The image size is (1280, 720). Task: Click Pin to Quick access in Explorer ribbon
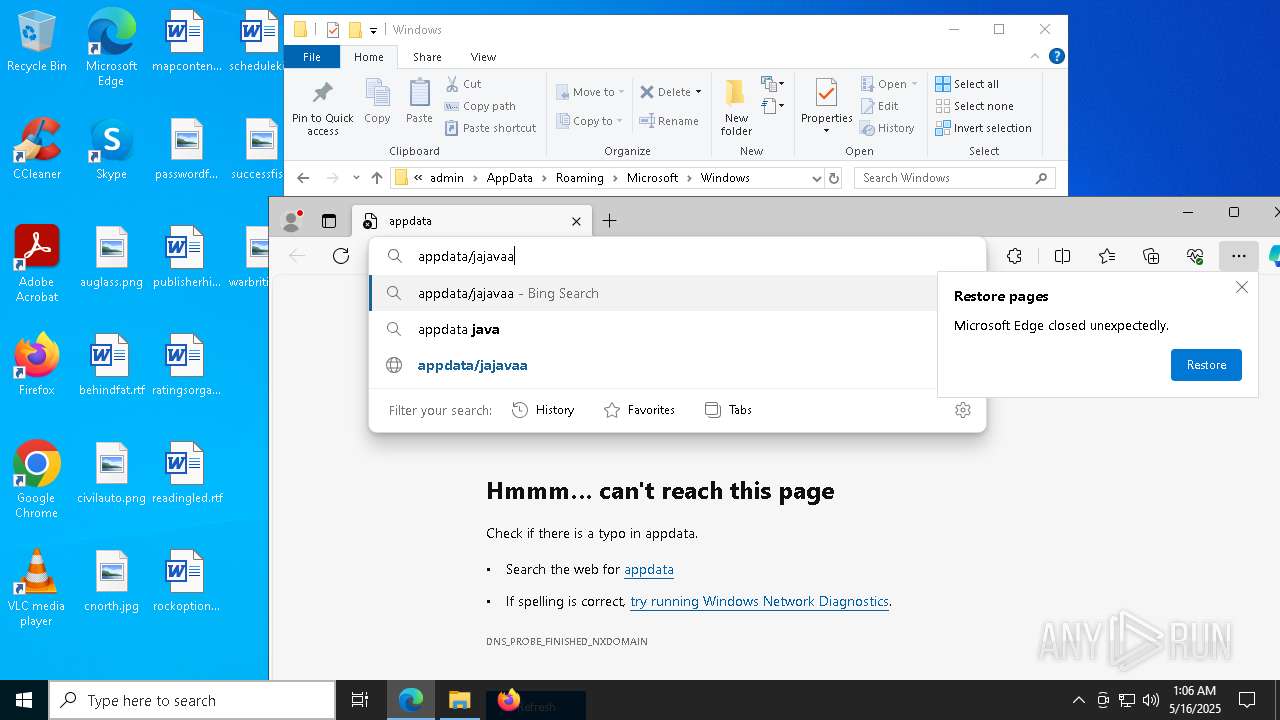(322, 108)
